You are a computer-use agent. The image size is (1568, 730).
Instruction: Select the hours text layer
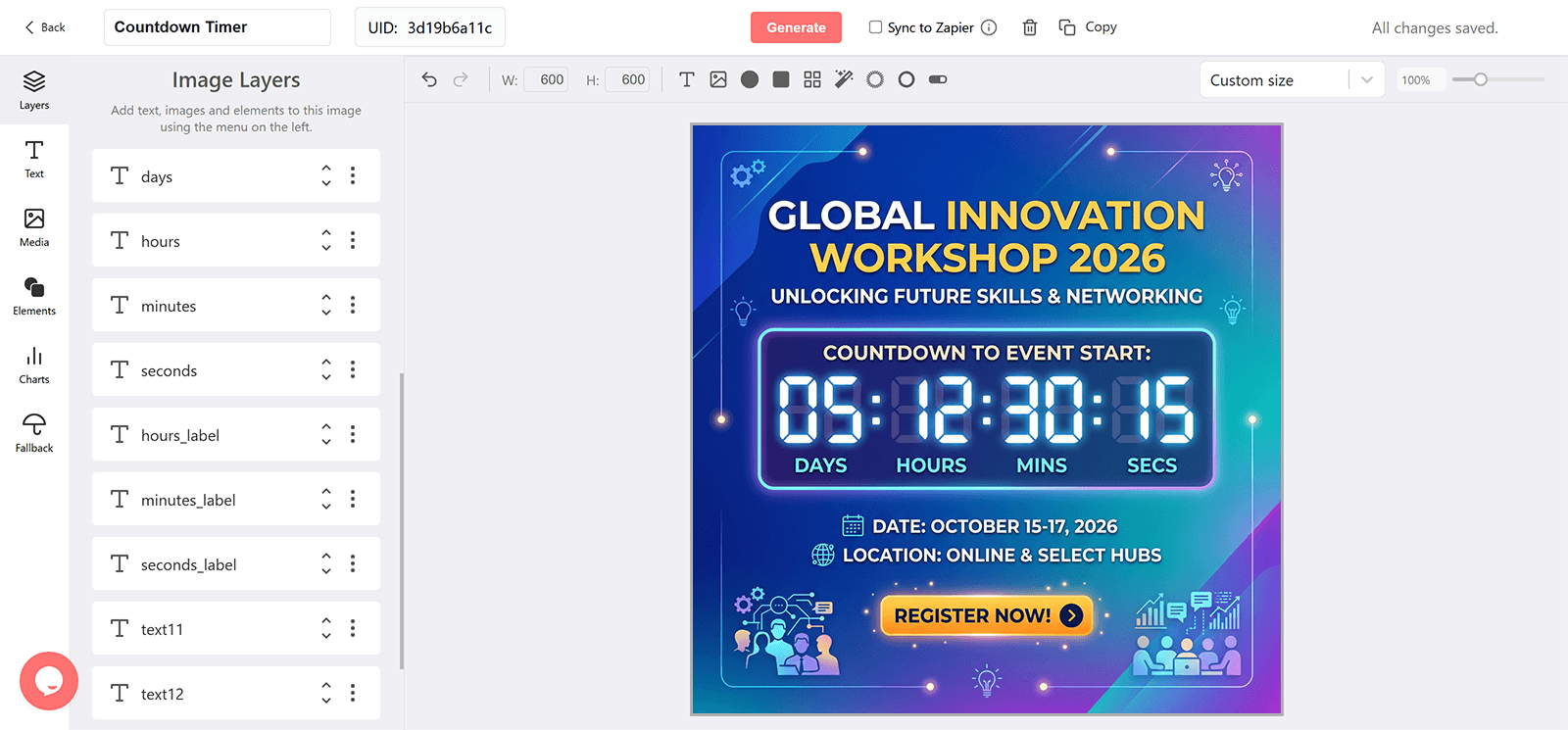tap(236, 240)
